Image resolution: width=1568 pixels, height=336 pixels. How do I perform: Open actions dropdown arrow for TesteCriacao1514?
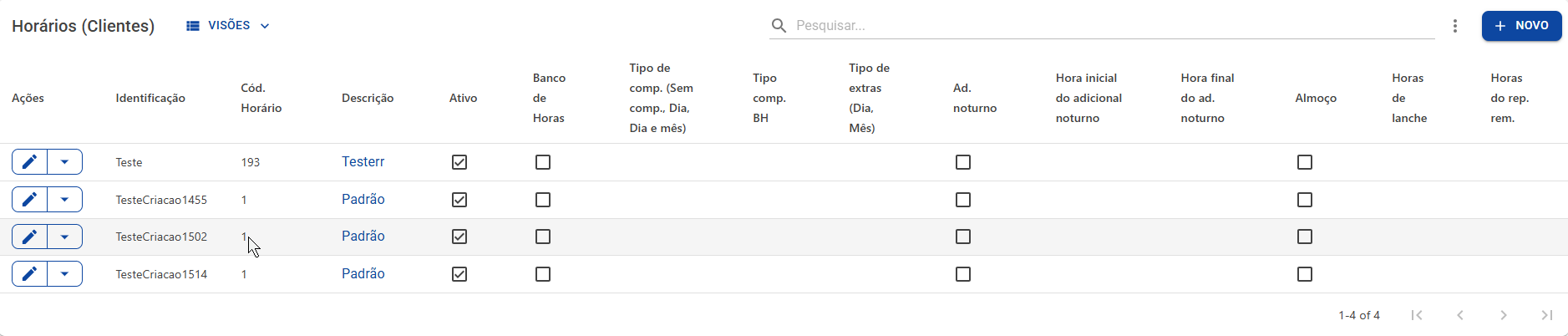point(64,274)
